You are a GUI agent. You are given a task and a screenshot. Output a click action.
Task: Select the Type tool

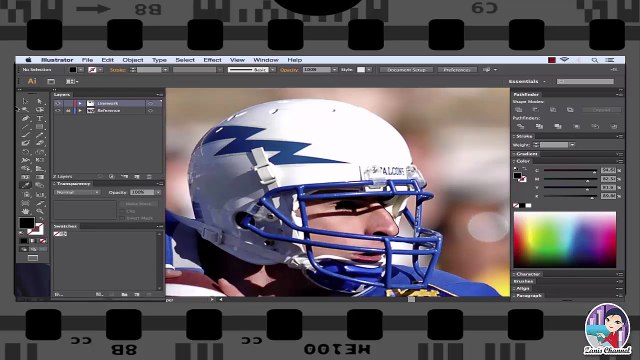[40, 118]
